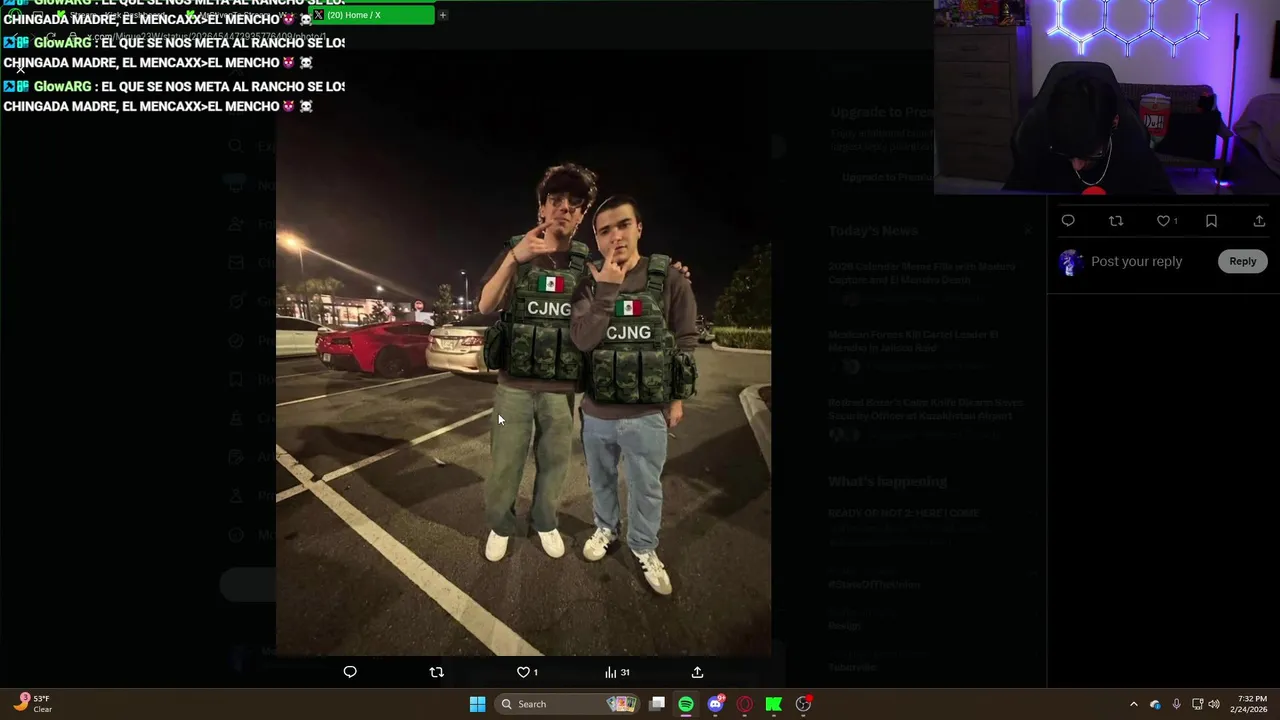Open Spotify from the taskbar
Image resolution: width=1280 pixels, height=720 pixels.
coord(686,704)
